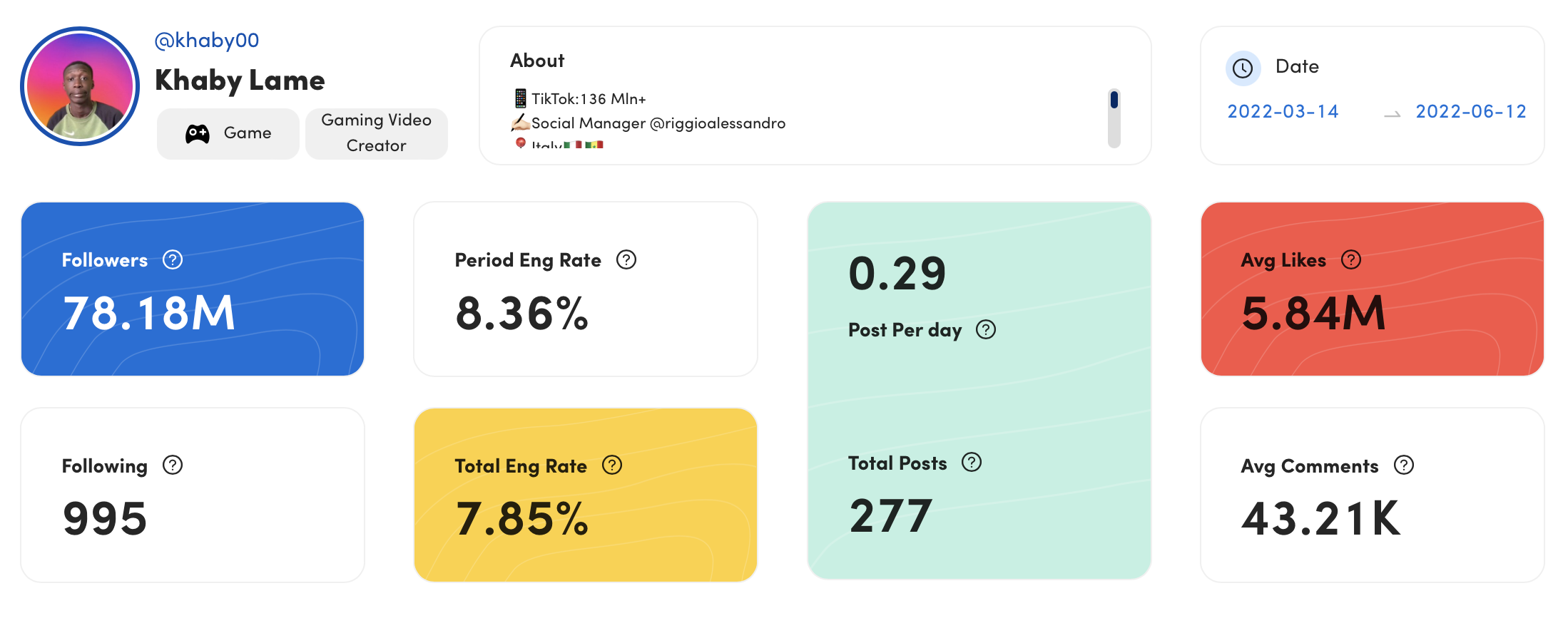Show the Following help tooltip icon
This screenshot has height=623, width=1568.
click(x=173, y=465)
